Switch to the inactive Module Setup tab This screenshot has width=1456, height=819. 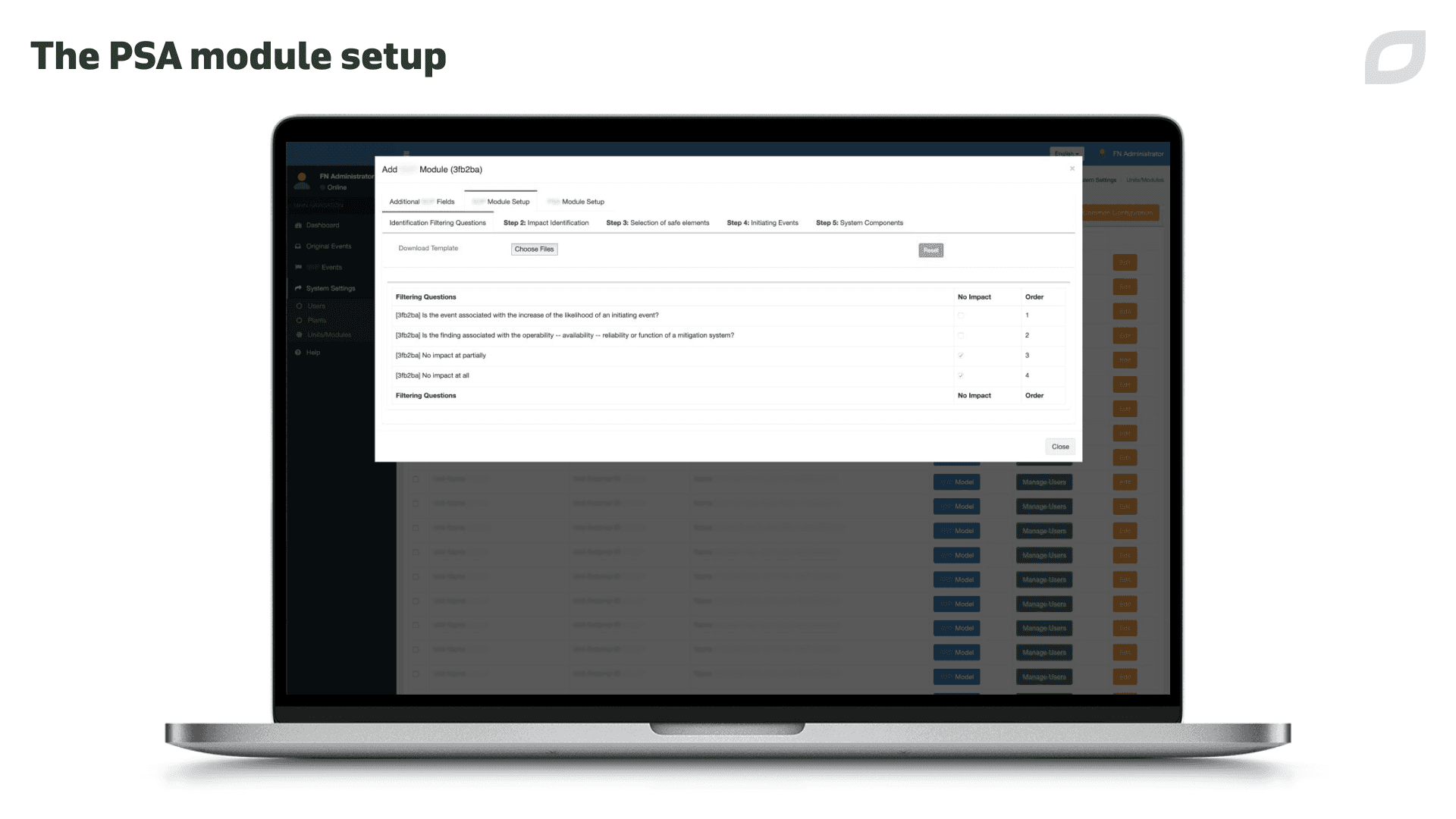point(576,202)
